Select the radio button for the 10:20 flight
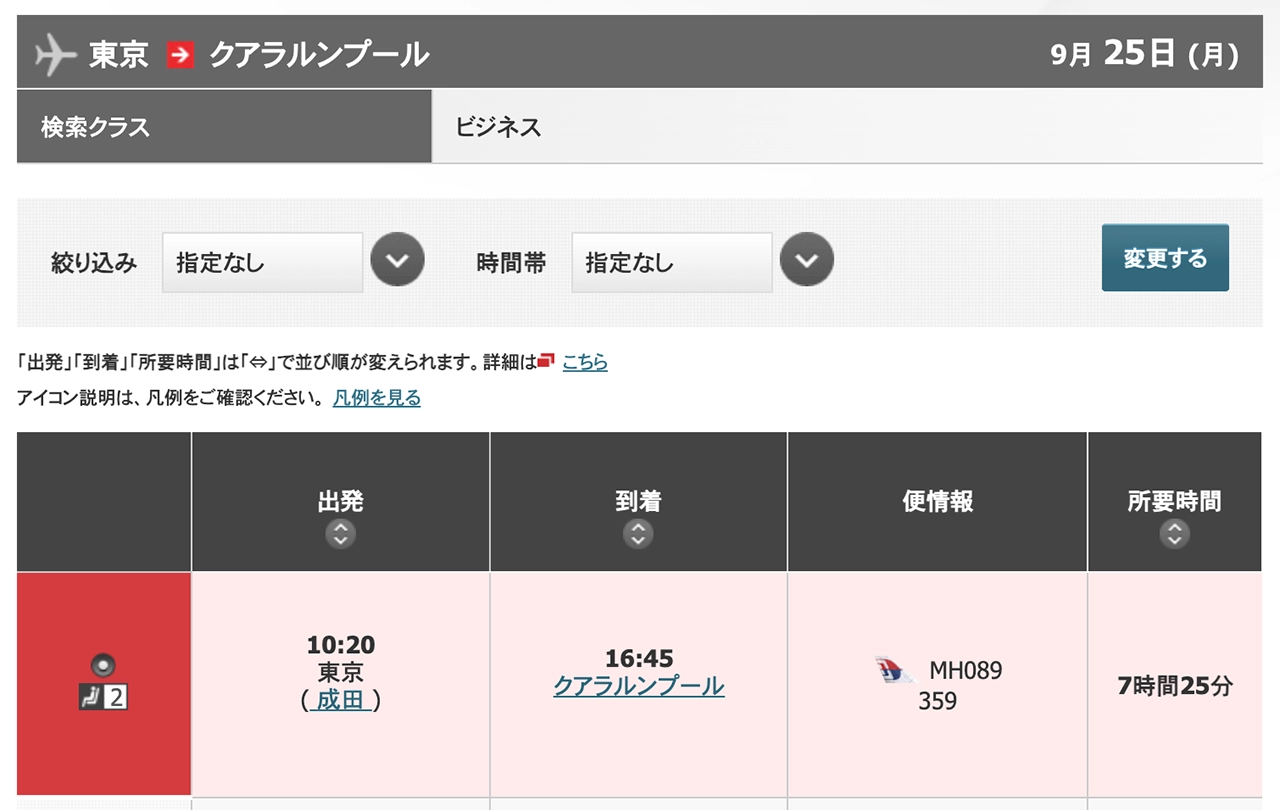Image resolution: width=1280 pixels, height=810 pixels. [104, 664]
